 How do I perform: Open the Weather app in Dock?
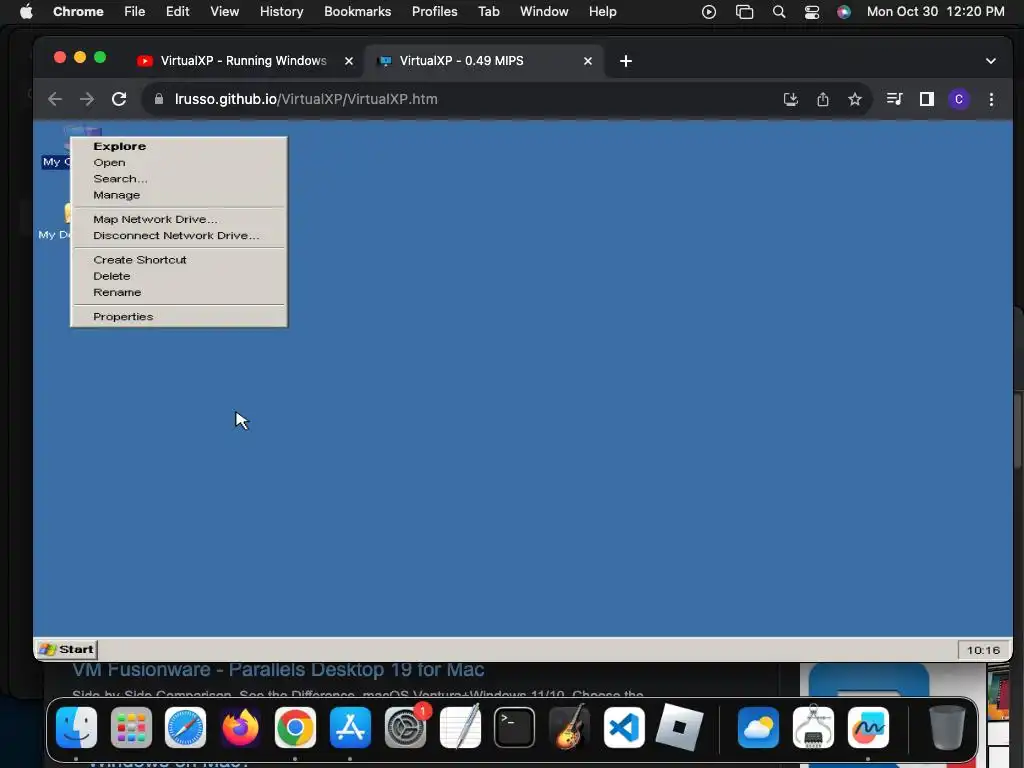click(758, 728)
